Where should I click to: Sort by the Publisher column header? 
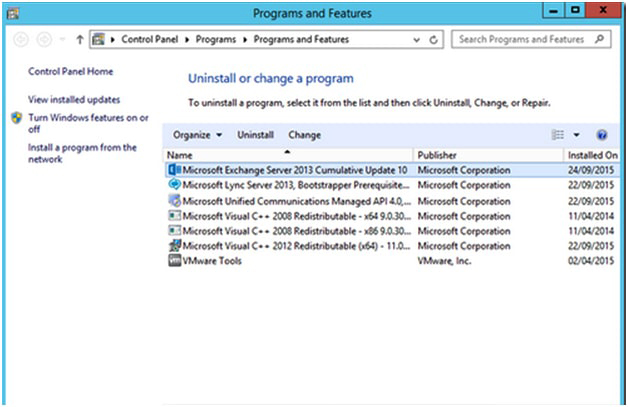[488, 155]
